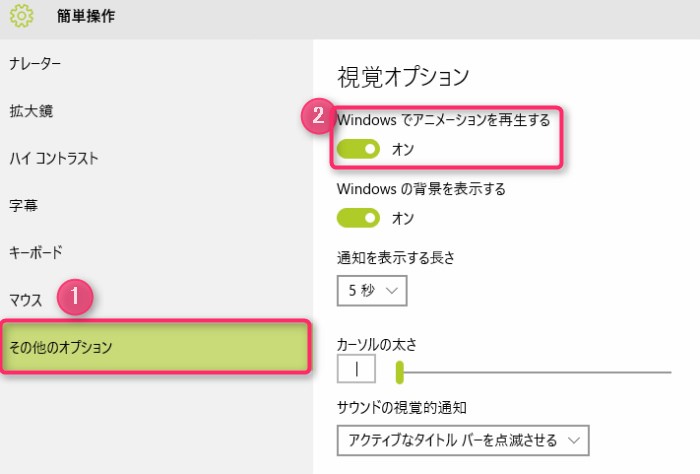Open the 拡大鏡 settings page
This screenshot has height=474, width=700.
pyautogui.click(x=30, y=111)
